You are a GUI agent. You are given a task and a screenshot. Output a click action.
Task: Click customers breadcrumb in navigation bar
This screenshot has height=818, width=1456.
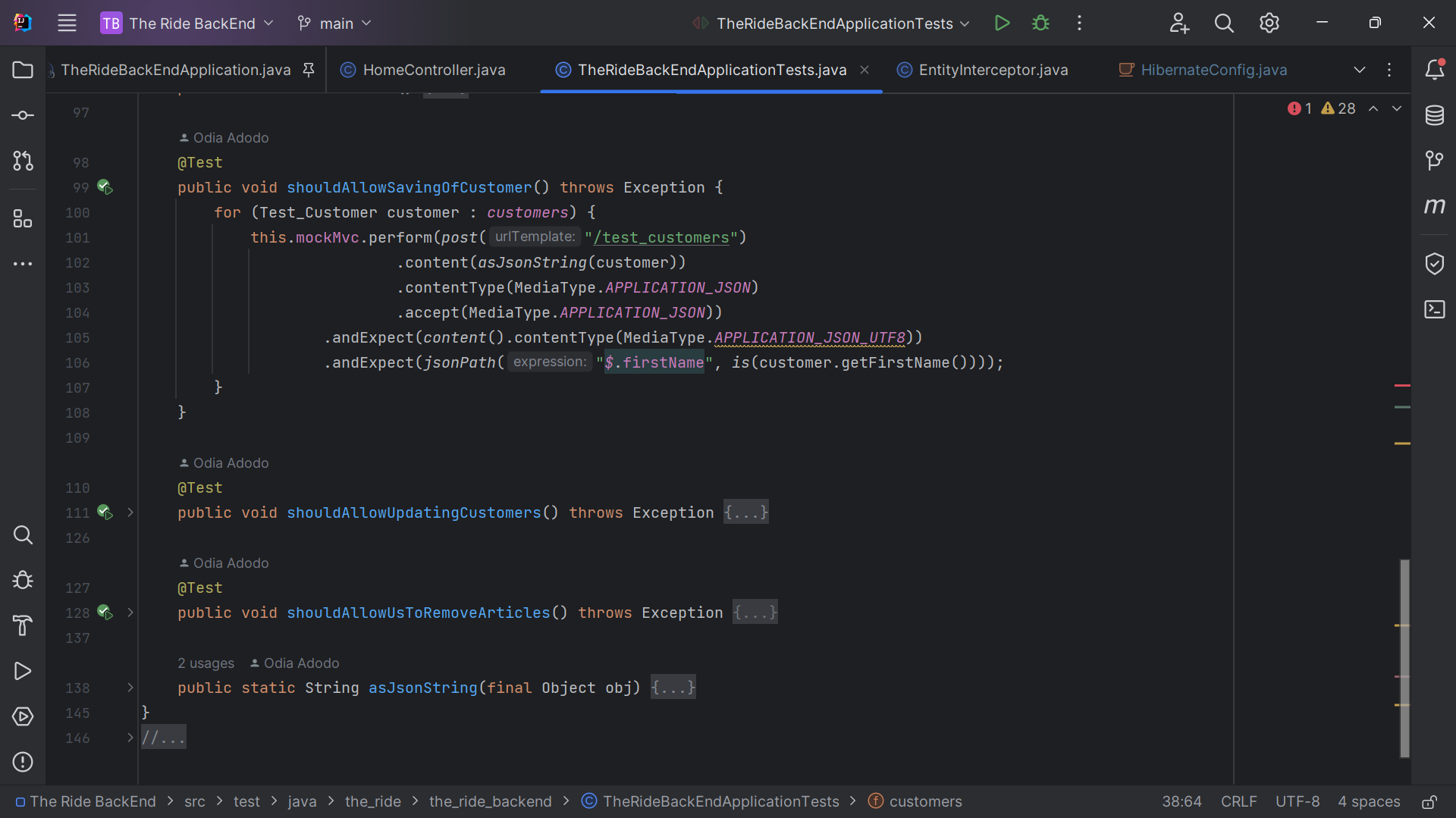point(915,801)
